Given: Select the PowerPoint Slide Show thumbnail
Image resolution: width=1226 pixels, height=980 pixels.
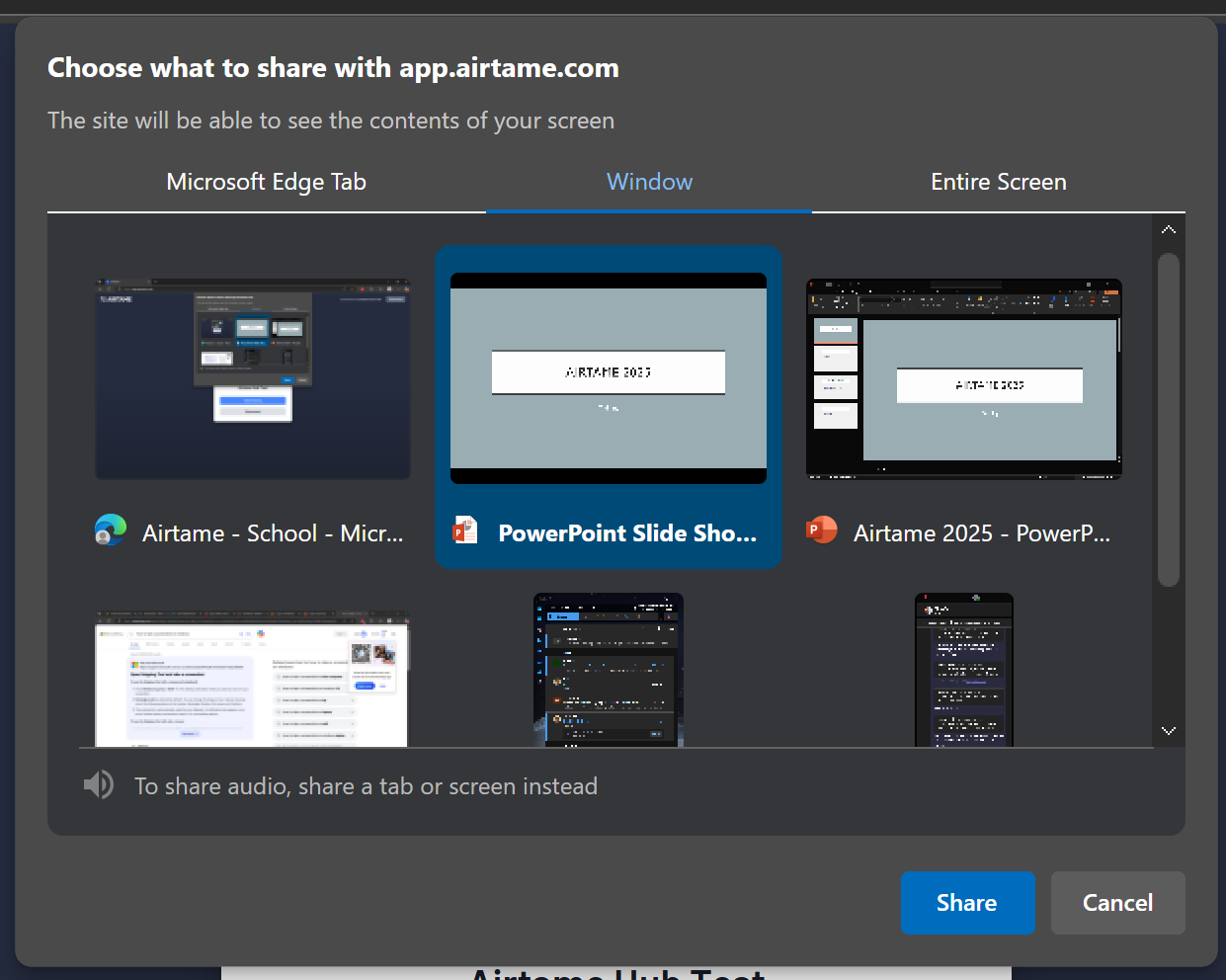Looking at the screenshot, I should click(x=608, y=378).
